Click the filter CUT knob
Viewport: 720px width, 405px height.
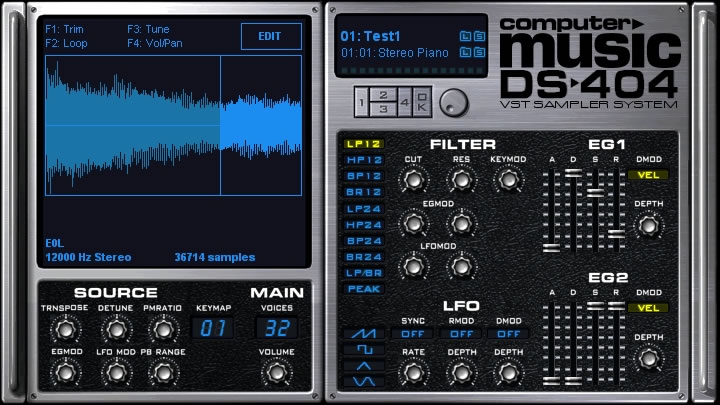412,180
